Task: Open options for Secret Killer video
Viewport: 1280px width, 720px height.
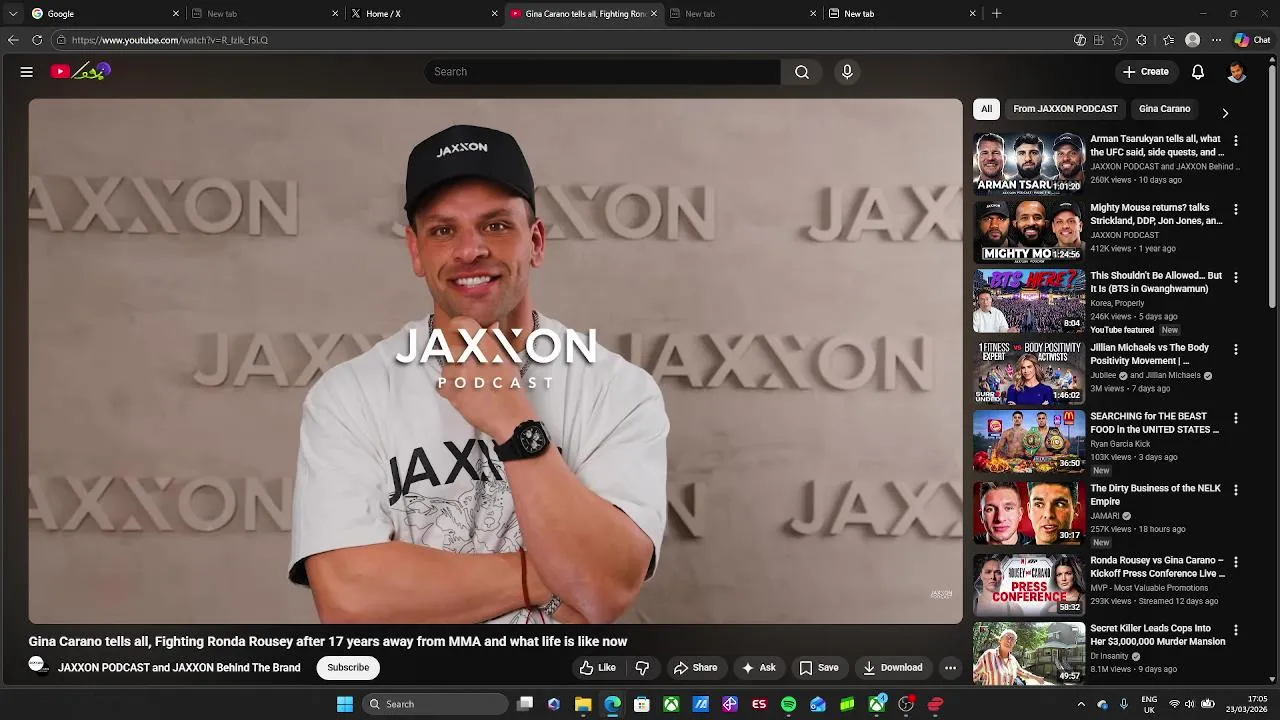Action: (x=1236, y=631)
